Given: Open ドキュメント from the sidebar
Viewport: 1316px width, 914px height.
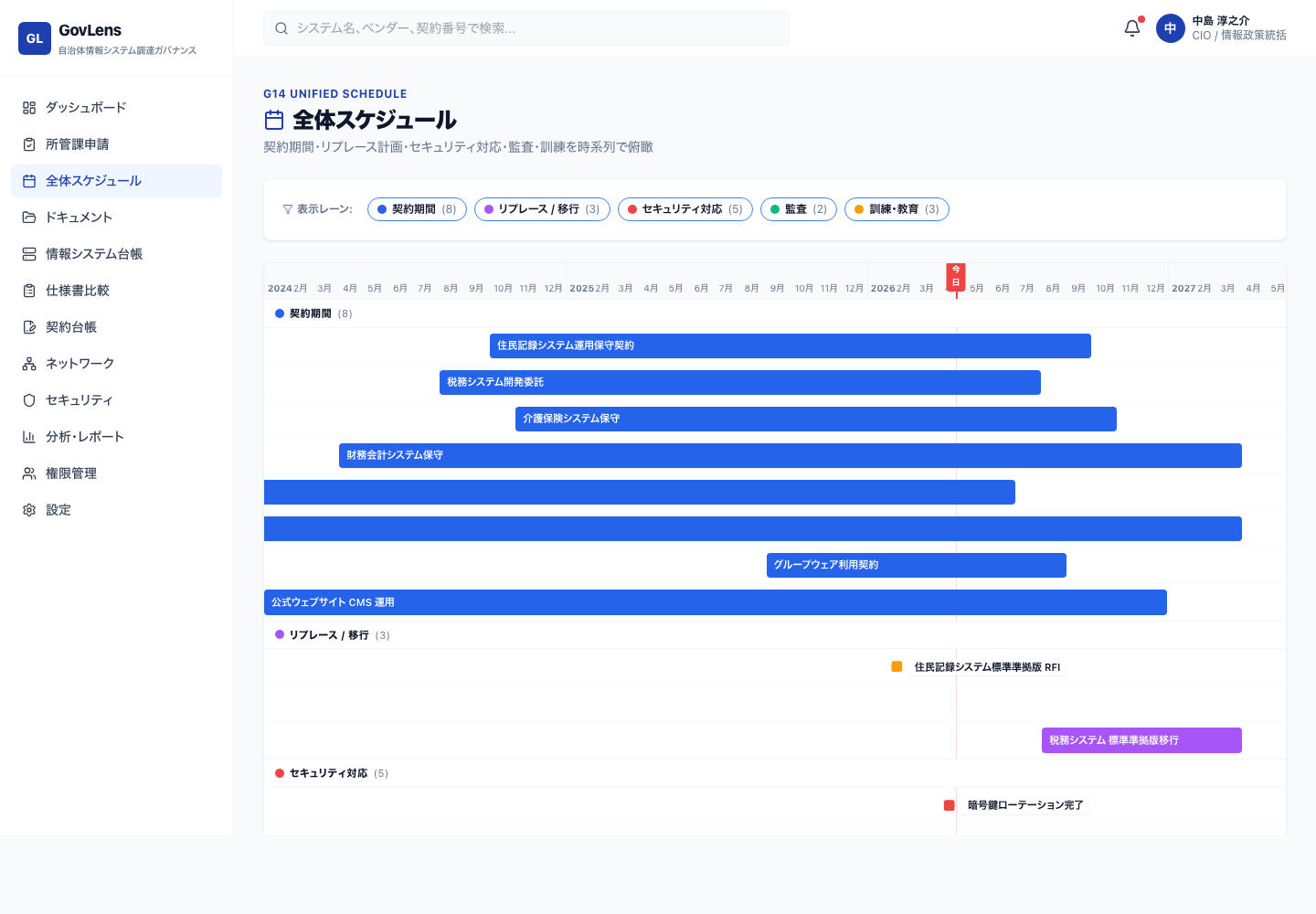Looking at the screenshot, I should click(x=80, y=217).
